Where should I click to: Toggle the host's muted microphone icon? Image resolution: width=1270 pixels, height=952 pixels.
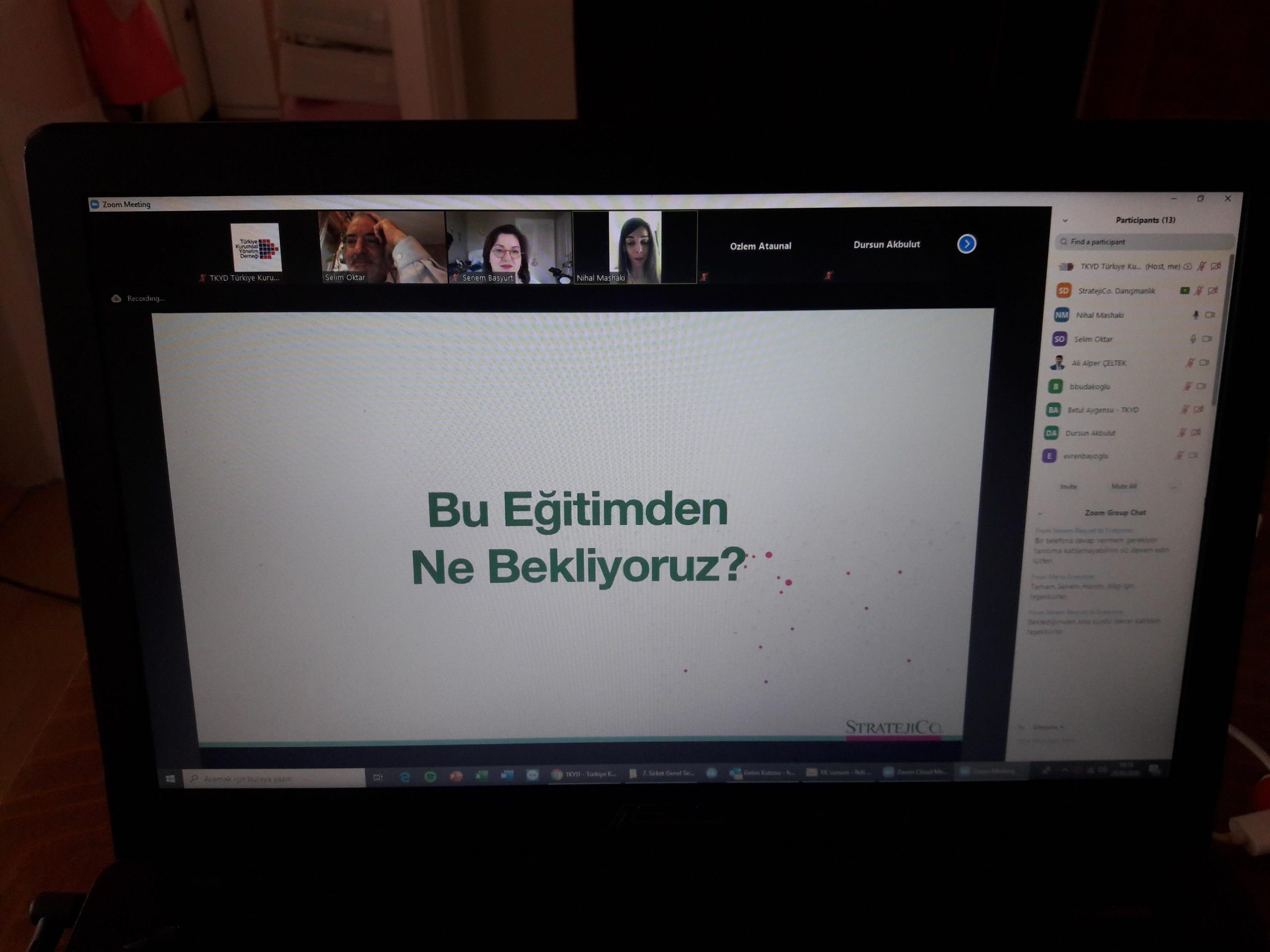tap(1201, 266)
